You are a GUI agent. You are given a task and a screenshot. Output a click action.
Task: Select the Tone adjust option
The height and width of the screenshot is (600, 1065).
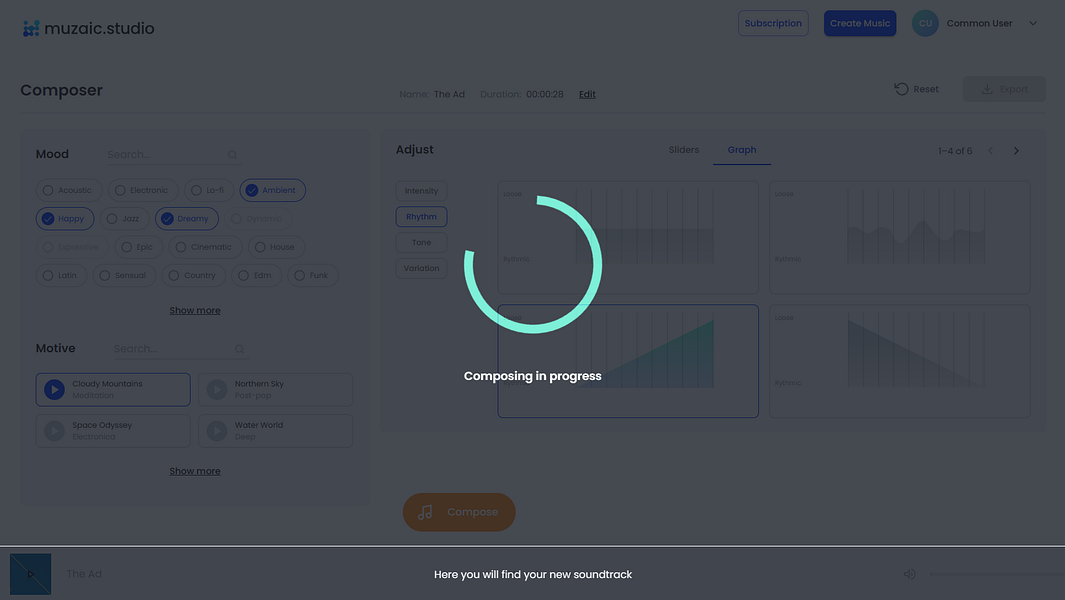point(421,243)
